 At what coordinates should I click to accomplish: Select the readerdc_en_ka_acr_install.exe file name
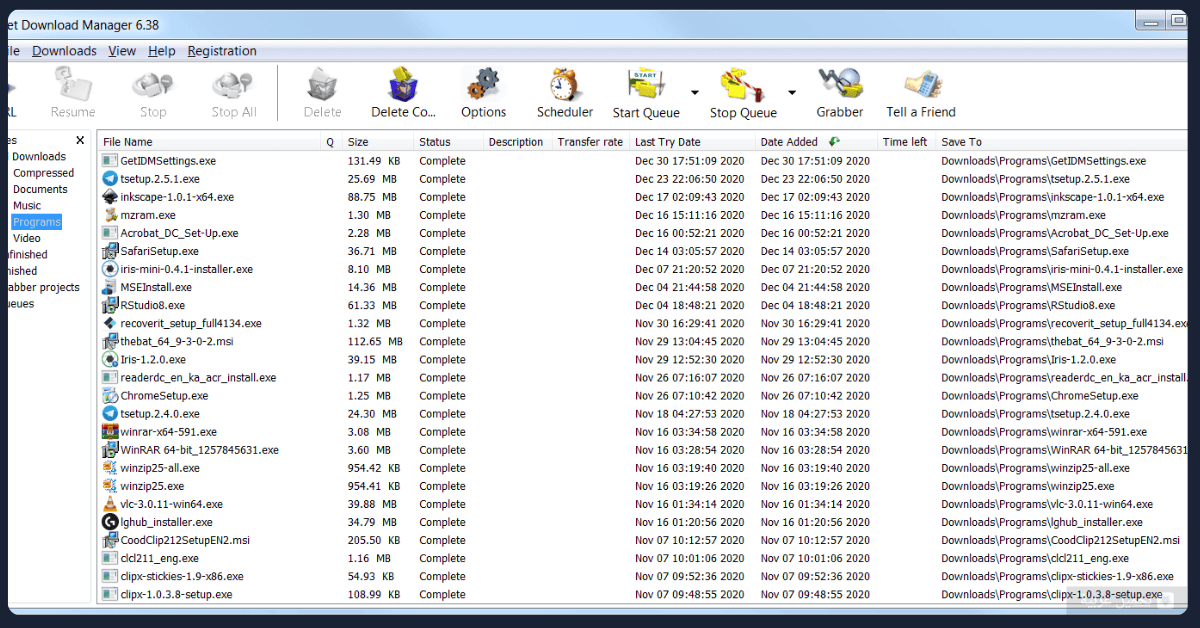(x=198, y=378)
